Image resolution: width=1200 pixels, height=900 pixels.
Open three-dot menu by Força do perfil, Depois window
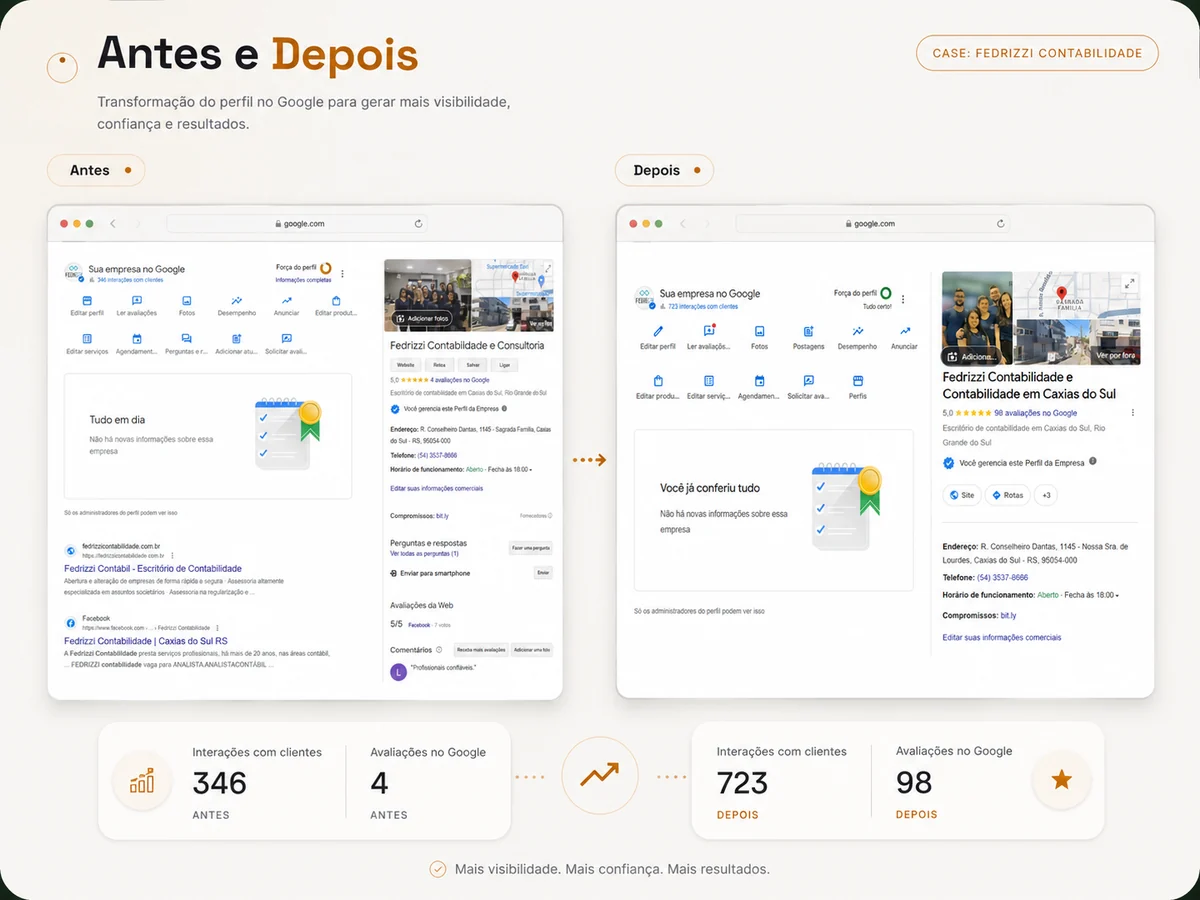tap(904, 299)
